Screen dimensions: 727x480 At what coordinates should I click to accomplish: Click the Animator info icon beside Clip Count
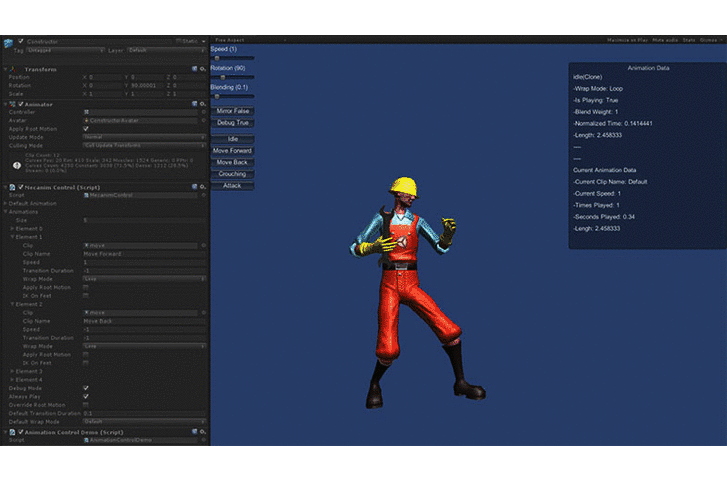pos(17,165)
